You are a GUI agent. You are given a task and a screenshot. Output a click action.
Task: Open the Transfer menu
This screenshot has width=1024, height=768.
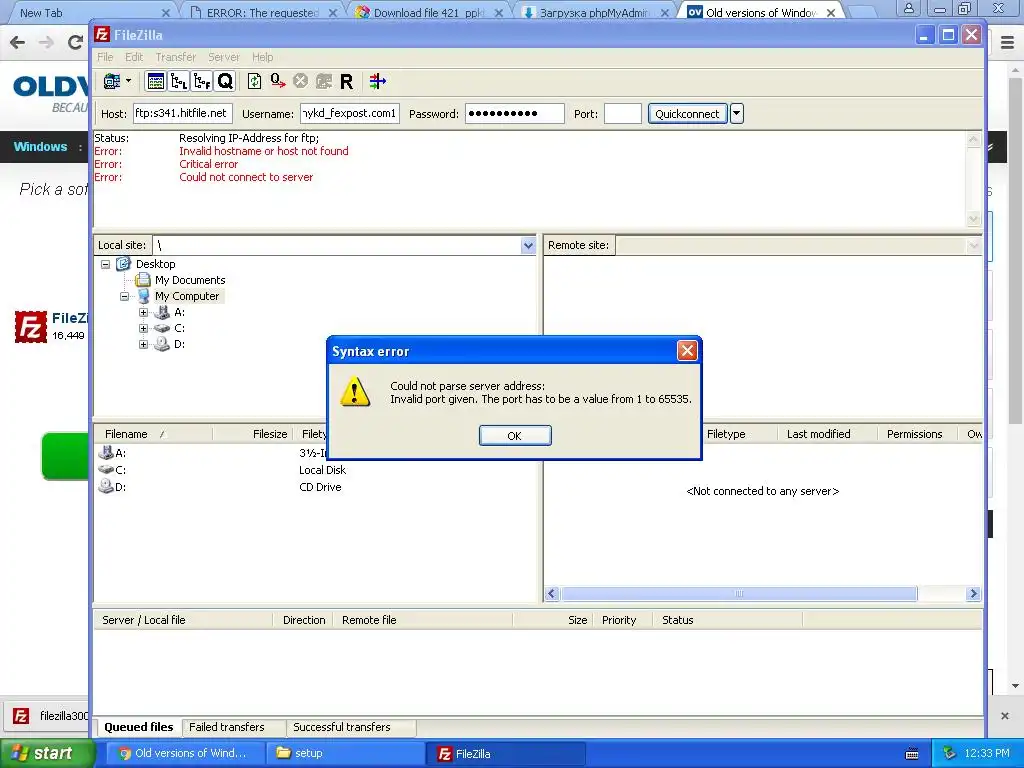(x=176, y=57)
